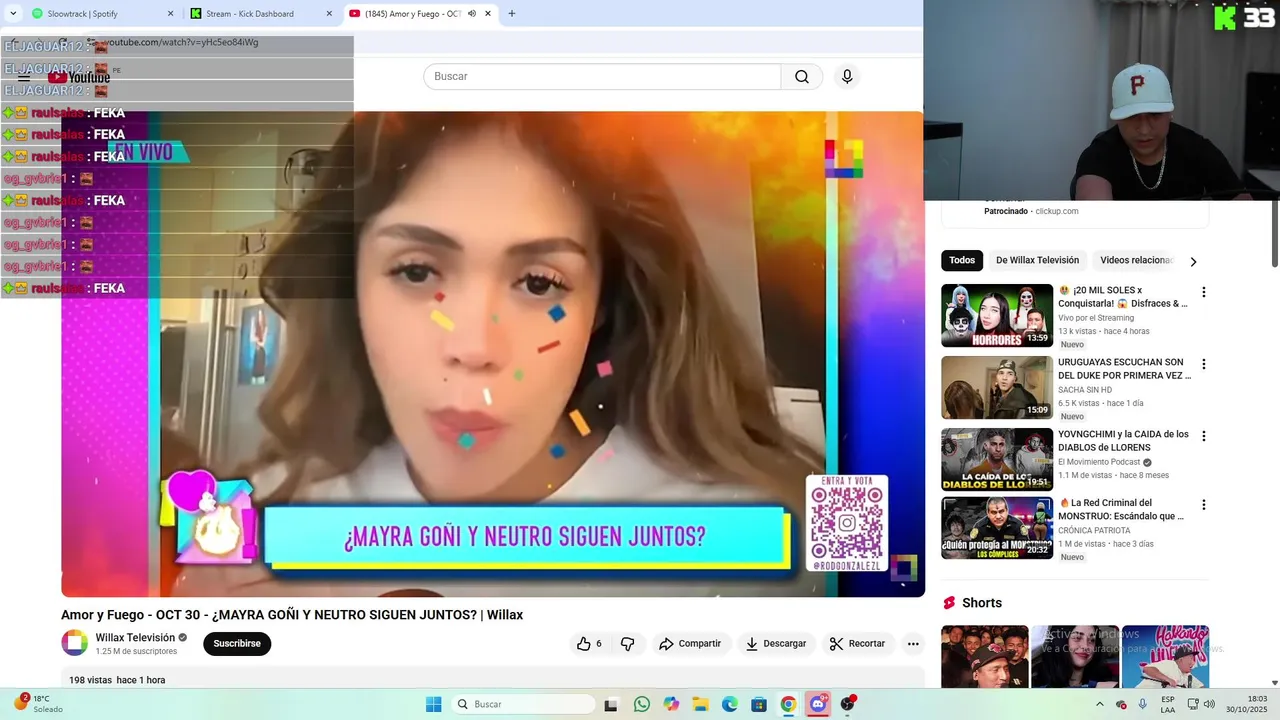Image resolution: width=1280 pixels, height=720 pixels.
Task: Open the Willax Televisión channel name link
Action: [135, 638]
